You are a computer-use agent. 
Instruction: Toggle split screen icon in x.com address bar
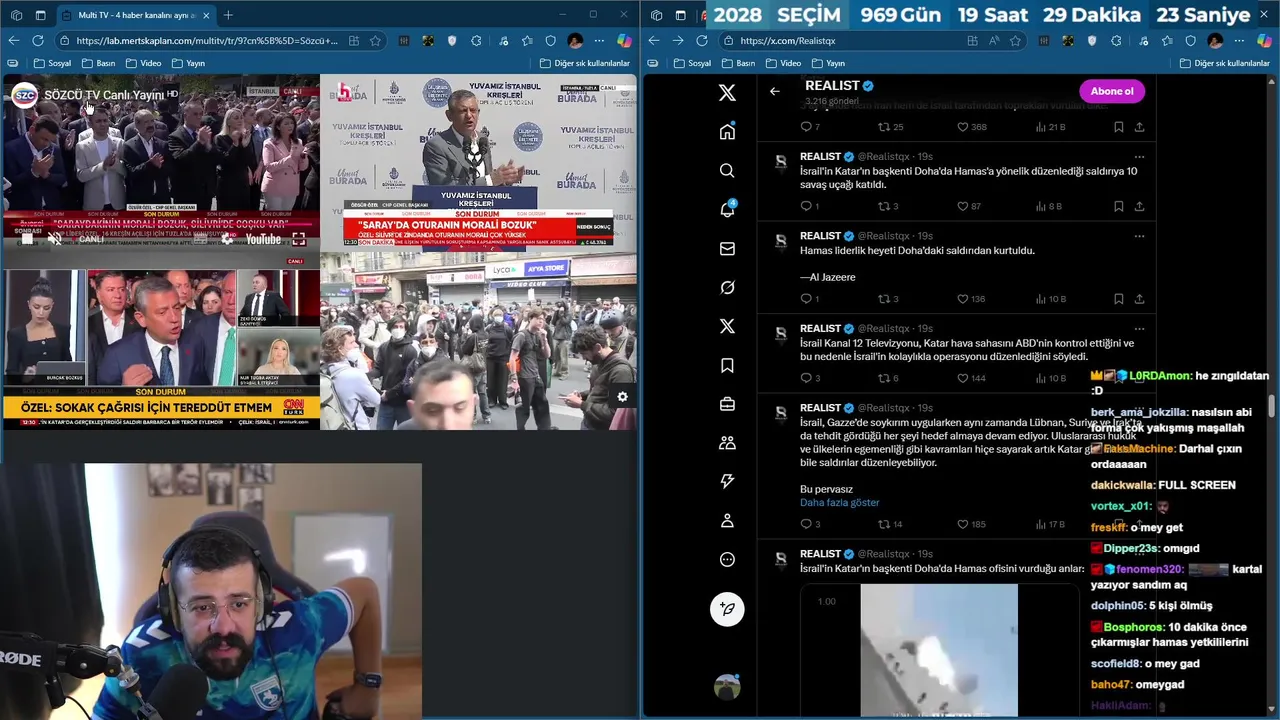(x=972, y=40)
